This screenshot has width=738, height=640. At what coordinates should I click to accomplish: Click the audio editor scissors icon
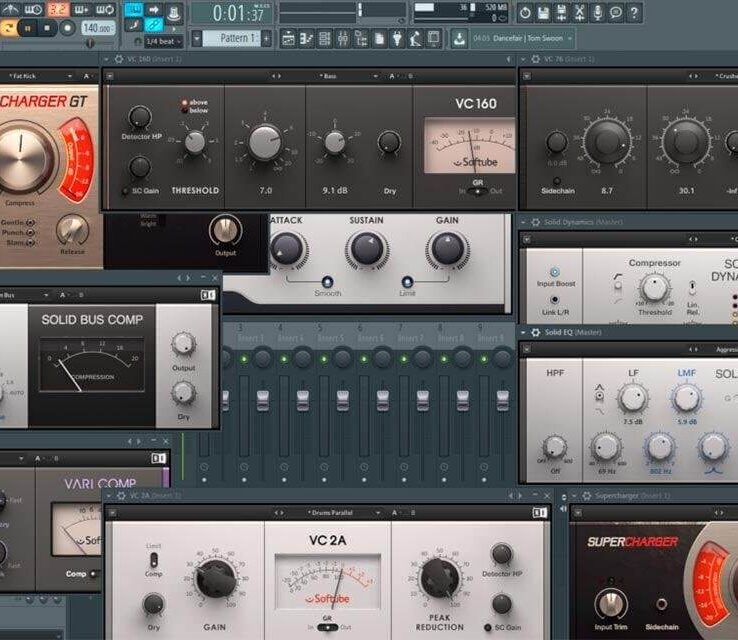point(579,13)
